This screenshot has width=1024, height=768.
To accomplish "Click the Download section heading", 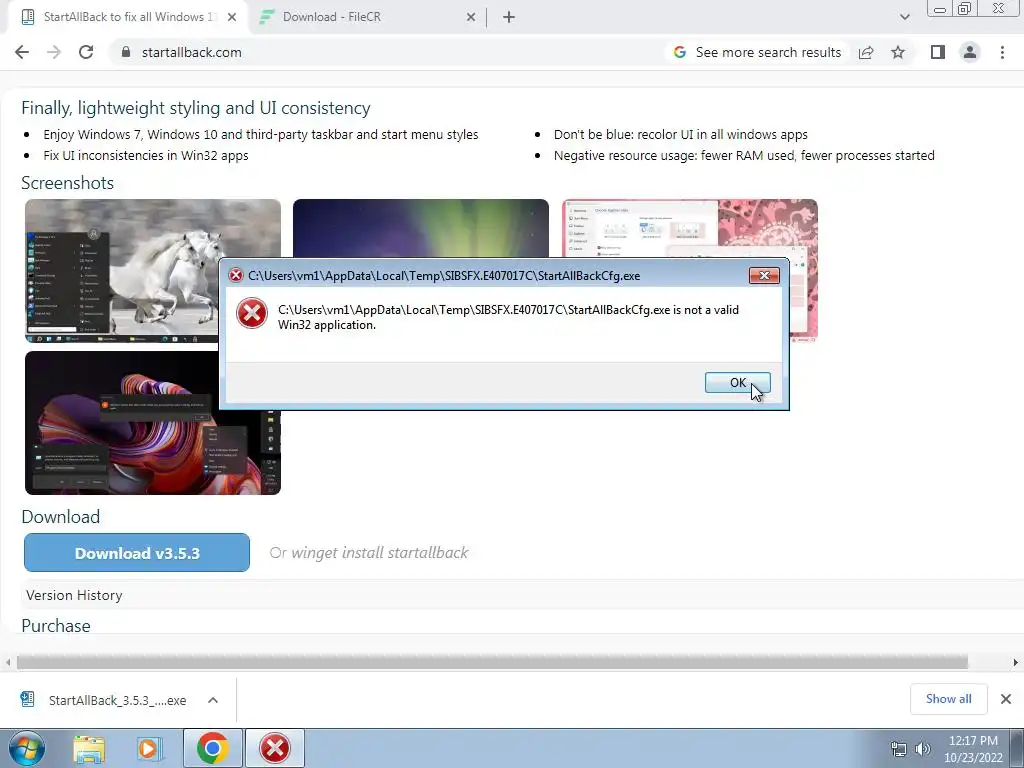I will tap(60, 517).
